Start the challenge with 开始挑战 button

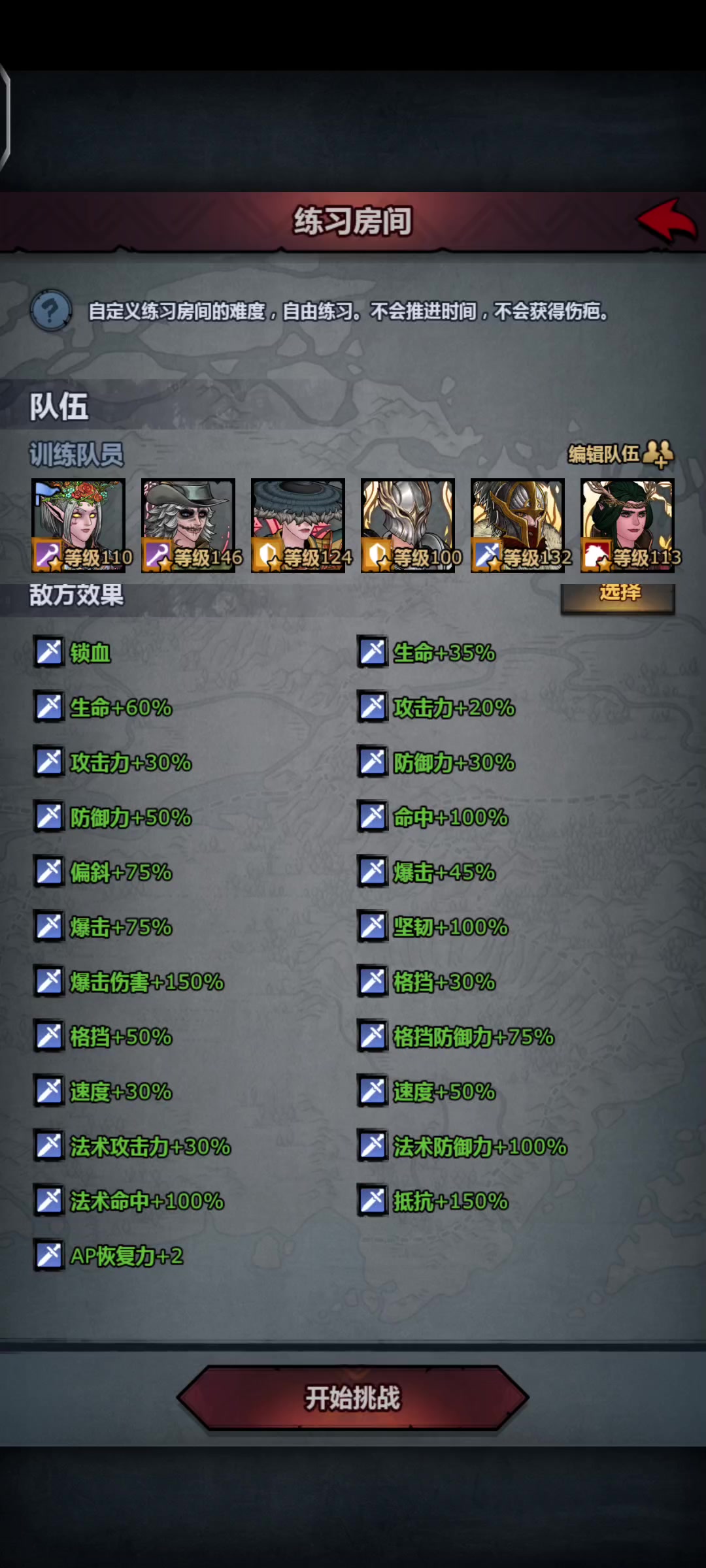[353, 1398]
